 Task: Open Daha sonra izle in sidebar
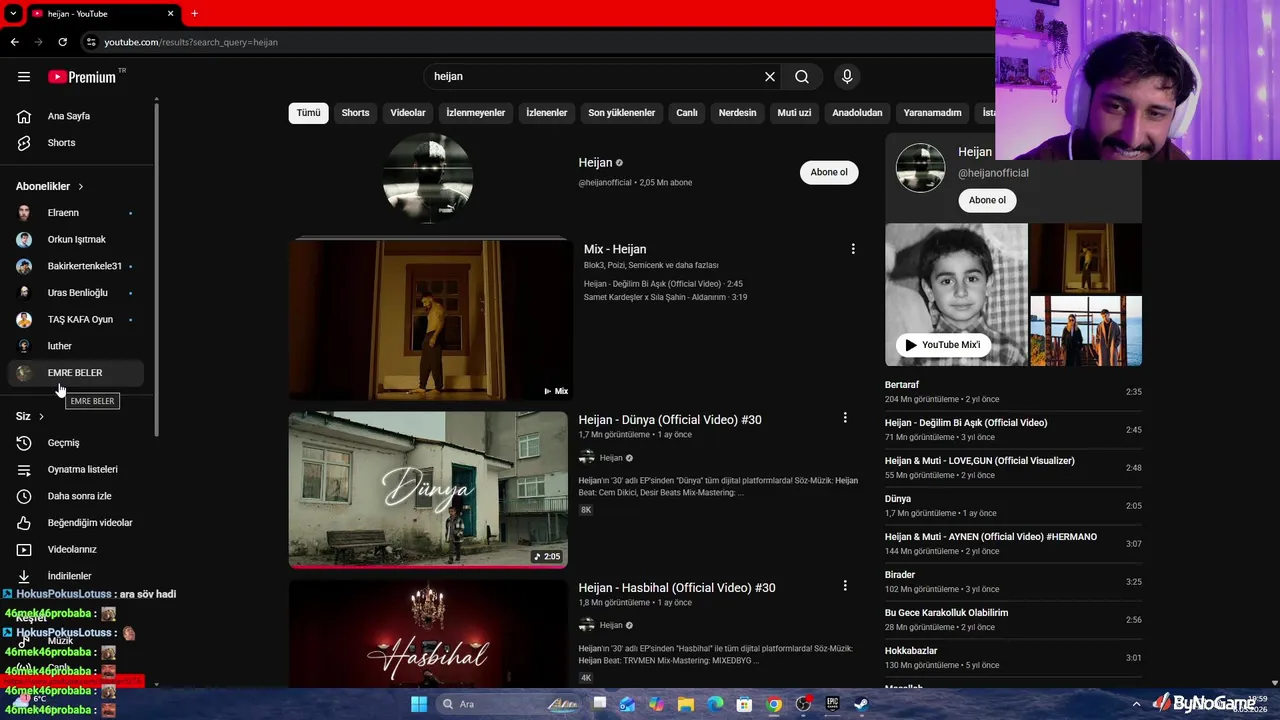(80, 496)
